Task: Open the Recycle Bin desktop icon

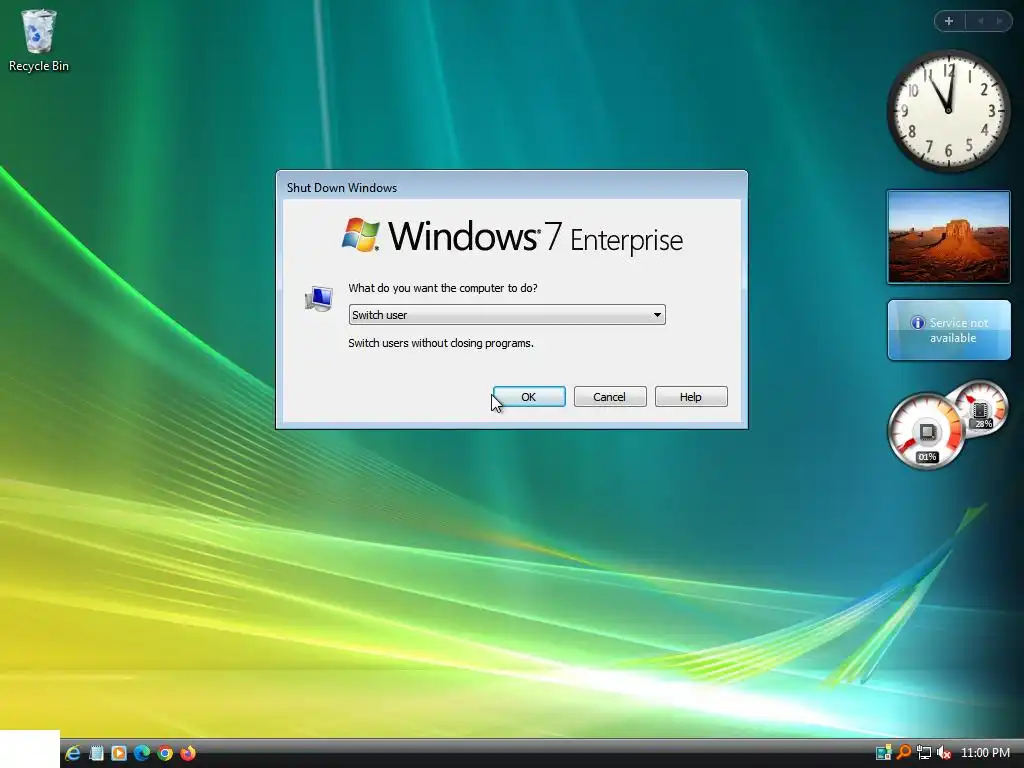Action: (x=39, y=40)
